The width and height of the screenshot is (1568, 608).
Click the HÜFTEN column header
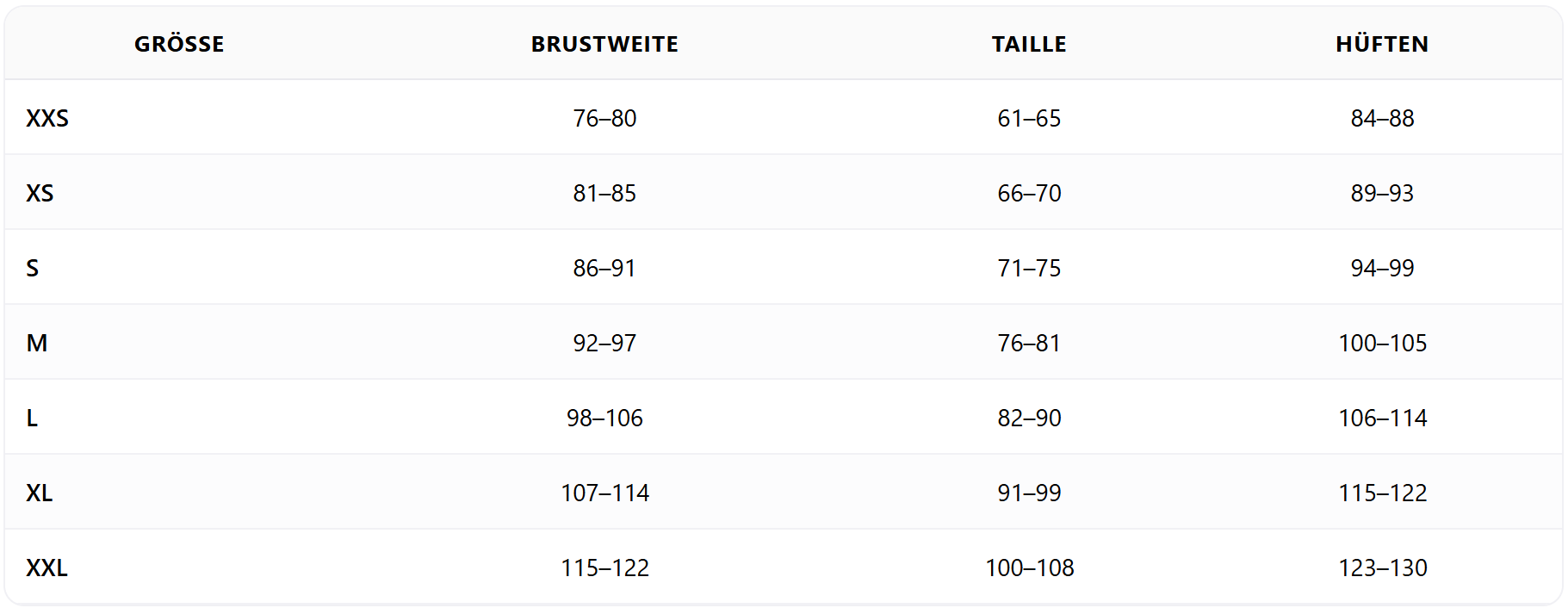1382,44
